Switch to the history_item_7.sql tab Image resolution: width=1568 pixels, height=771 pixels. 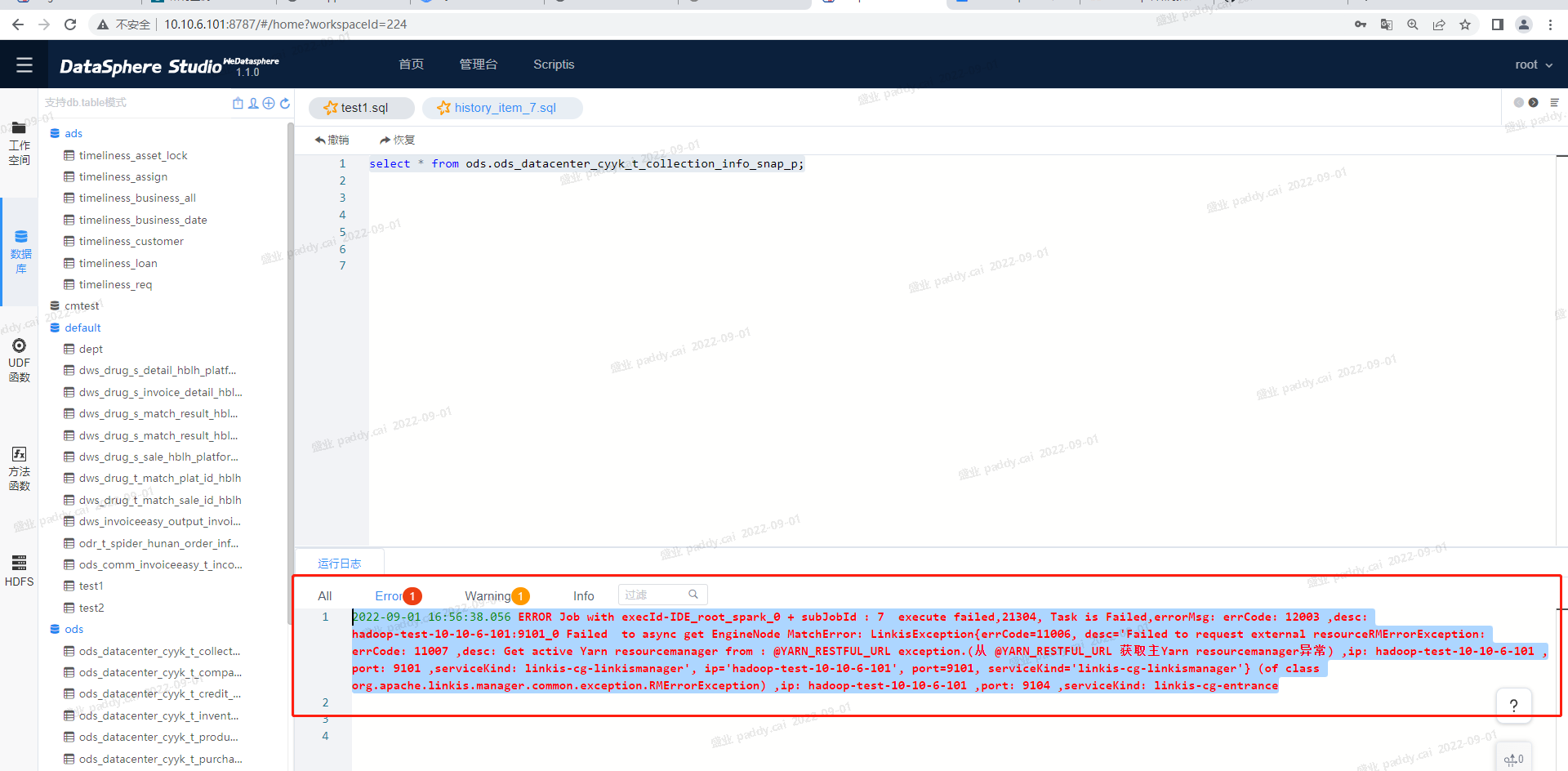tap(502, 108)
